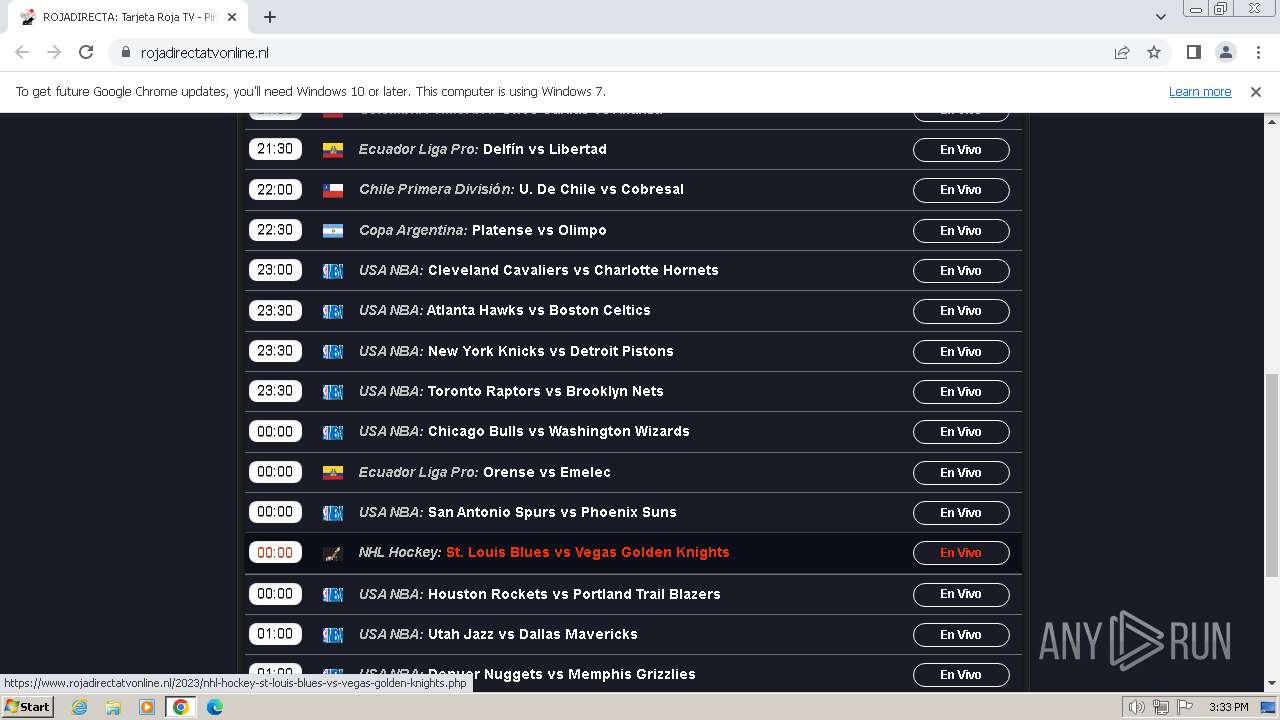The height and width of the screenshot is (720, 1280).
Task: Open the side panel icon
Action: tap(1193, 52)
